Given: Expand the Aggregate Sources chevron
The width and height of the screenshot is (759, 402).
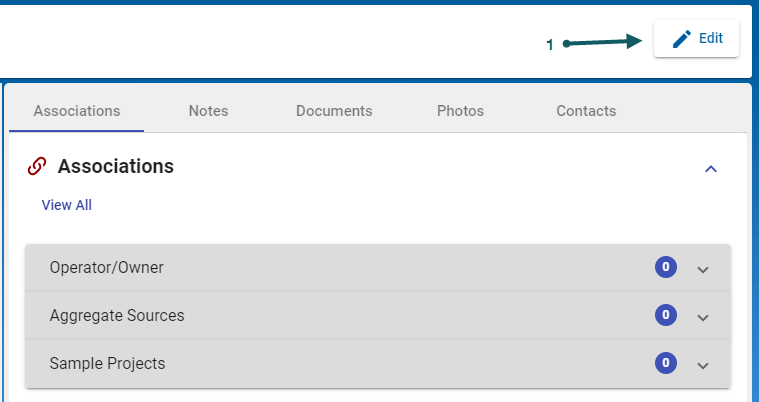Looking at the screenshot, I should 703,317.
